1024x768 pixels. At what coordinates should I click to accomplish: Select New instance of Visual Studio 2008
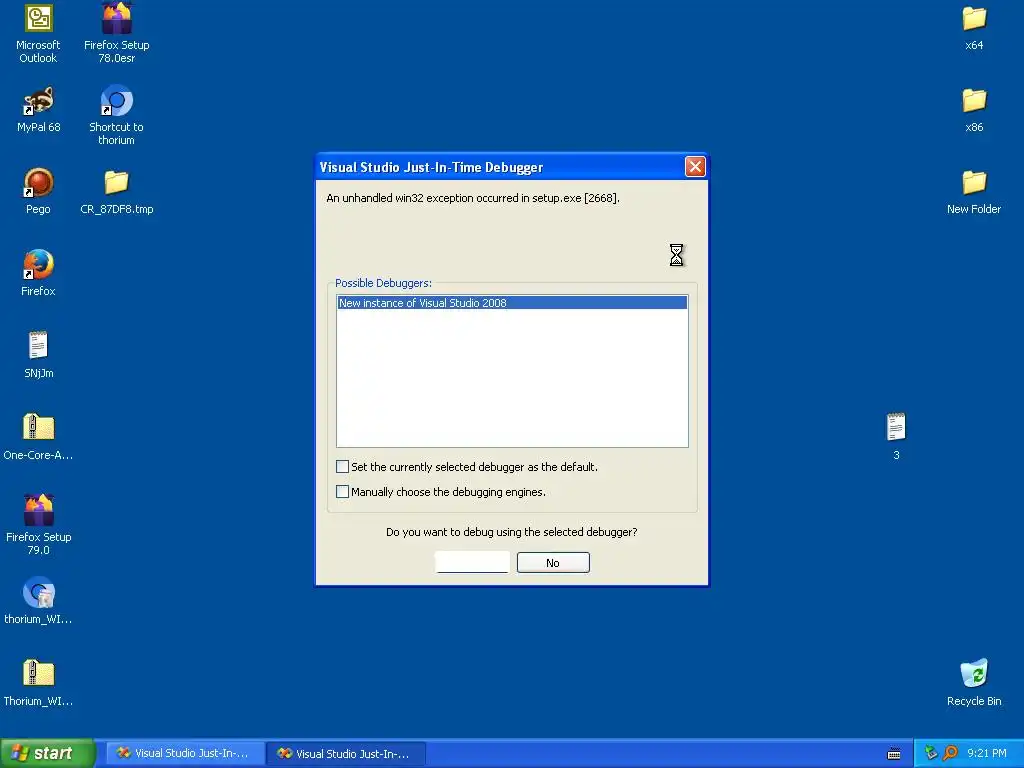coord(512,303)
